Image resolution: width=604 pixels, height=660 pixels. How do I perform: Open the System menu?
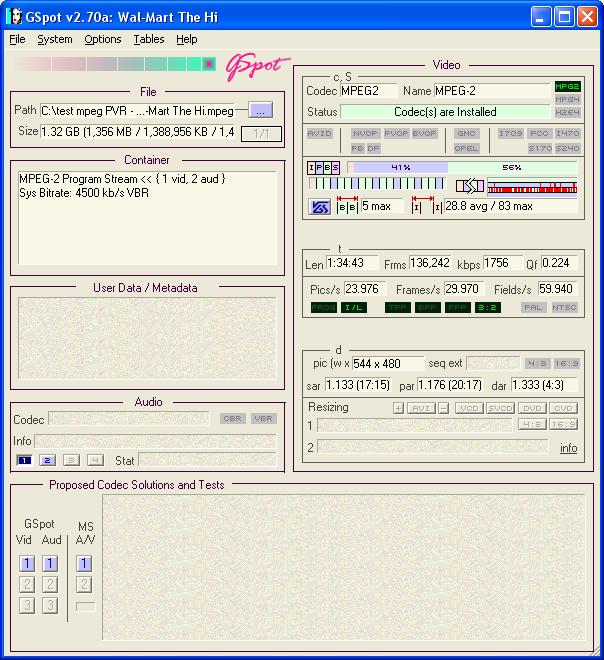(55, 39)
